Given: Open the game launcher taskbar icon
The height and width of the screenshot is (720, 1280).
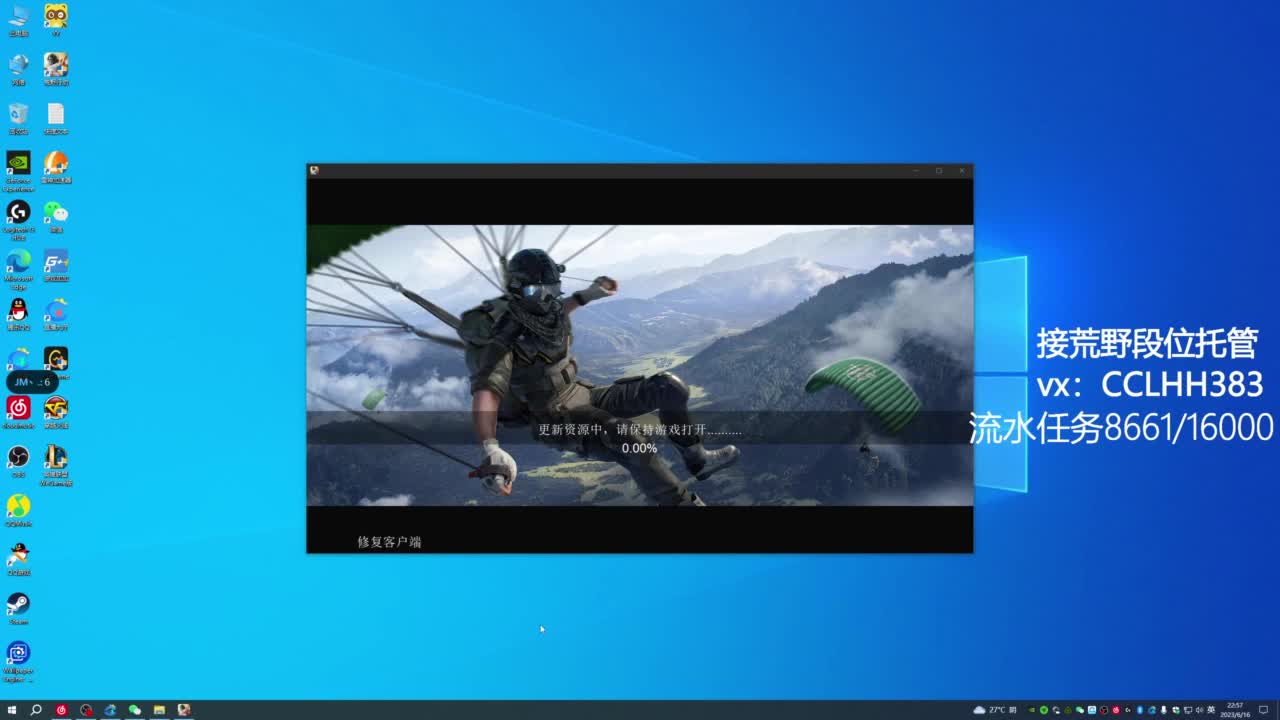Looking at the screenshot, I should pos(184,710).
